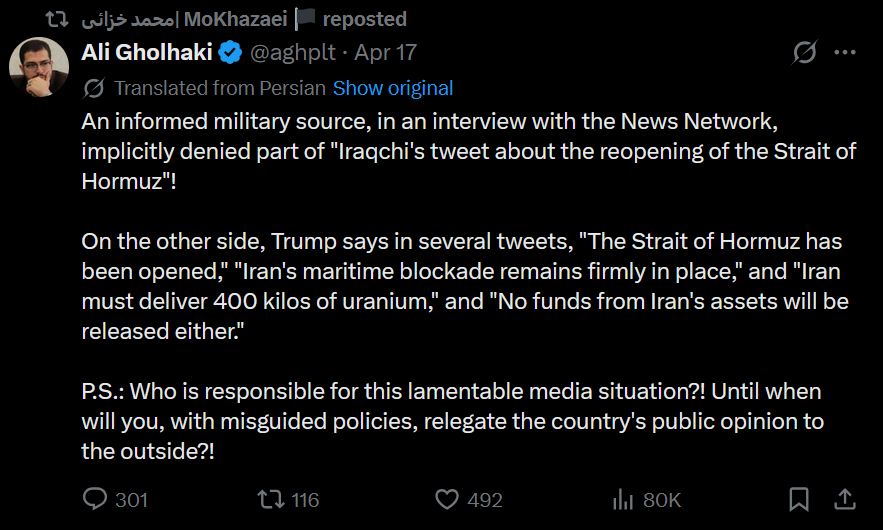Bookmark this tweet
This screenshot has width=883, height=530.
coord(799,500)
